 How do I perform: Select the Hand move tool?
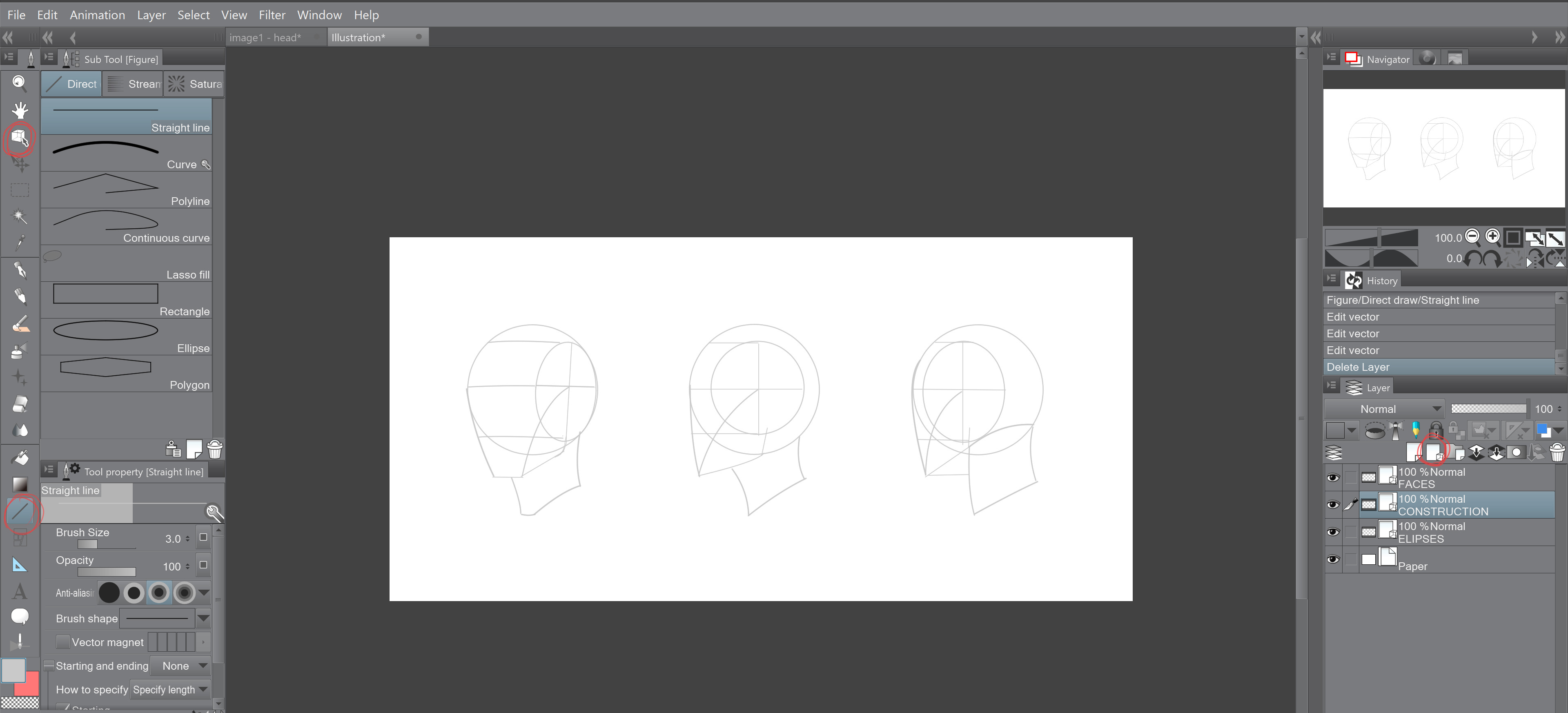click(20, 109)
